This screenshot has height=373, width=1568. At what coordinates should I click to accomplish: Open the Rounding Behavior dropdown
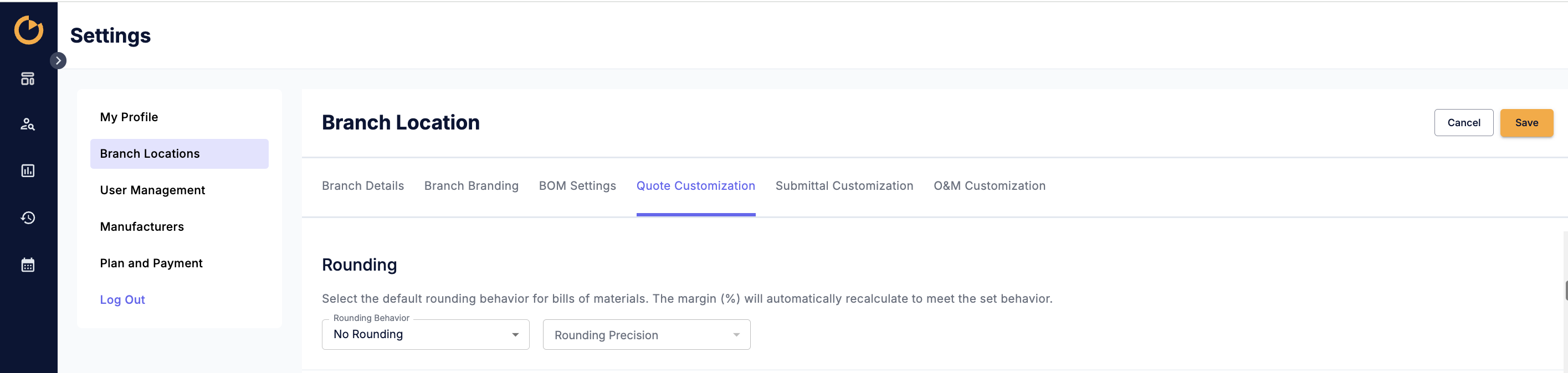click(426, 335)
